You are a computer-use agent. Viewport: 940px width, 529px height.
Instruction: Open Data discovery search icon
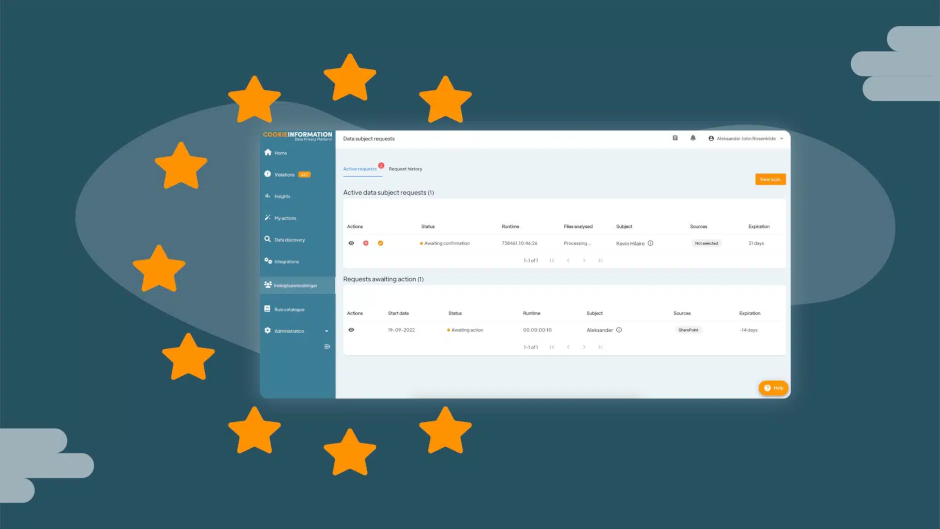click(x=267, y=239)
